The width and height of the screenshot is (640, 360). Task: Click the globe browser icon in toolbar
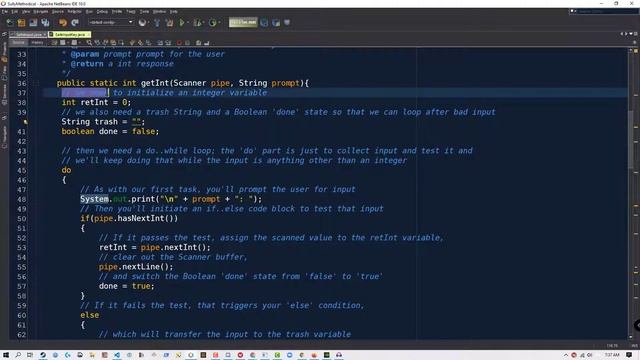pyautogui.click(x=142, y=23)
